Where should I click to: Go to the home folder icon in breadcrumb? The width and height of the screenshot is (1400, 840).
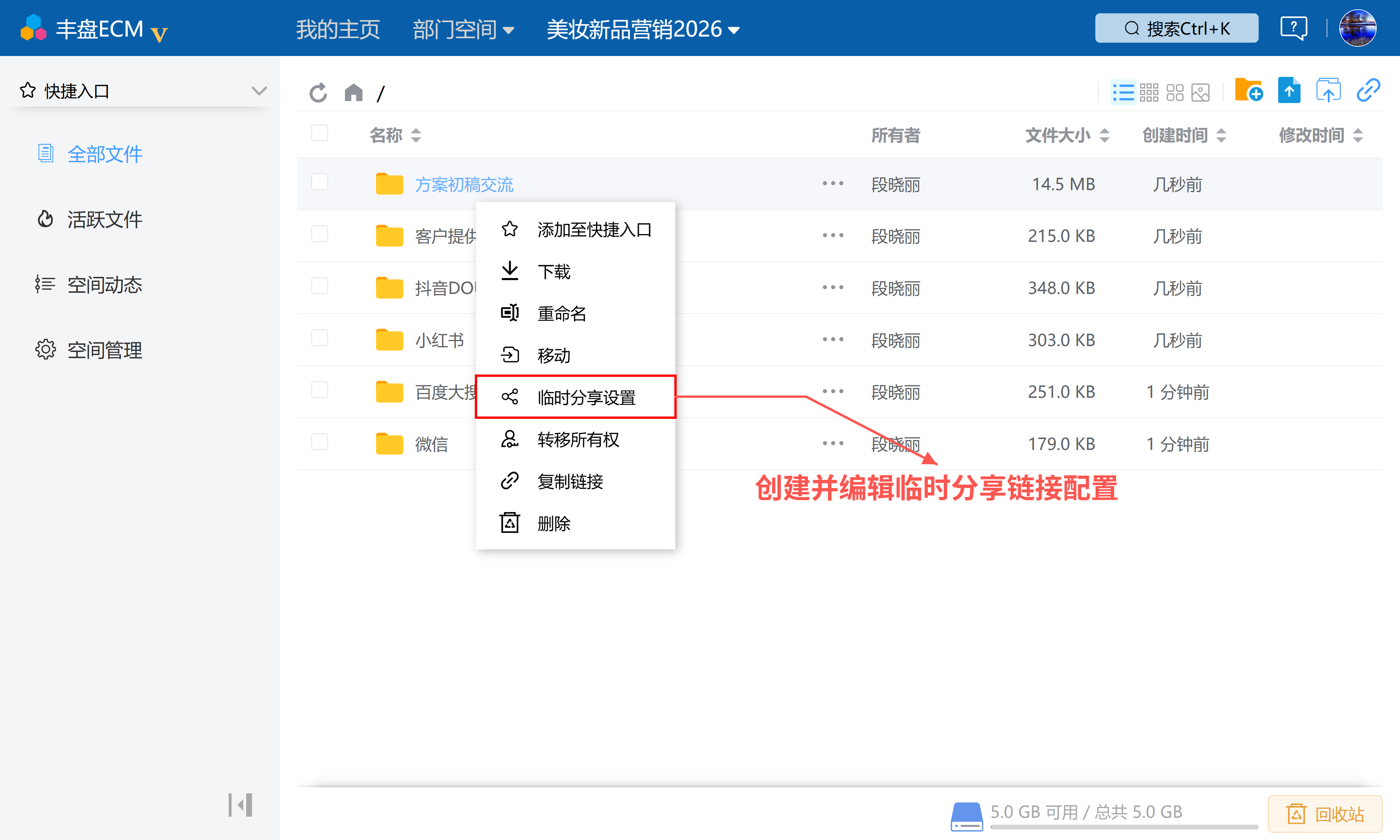click(353, 92)
